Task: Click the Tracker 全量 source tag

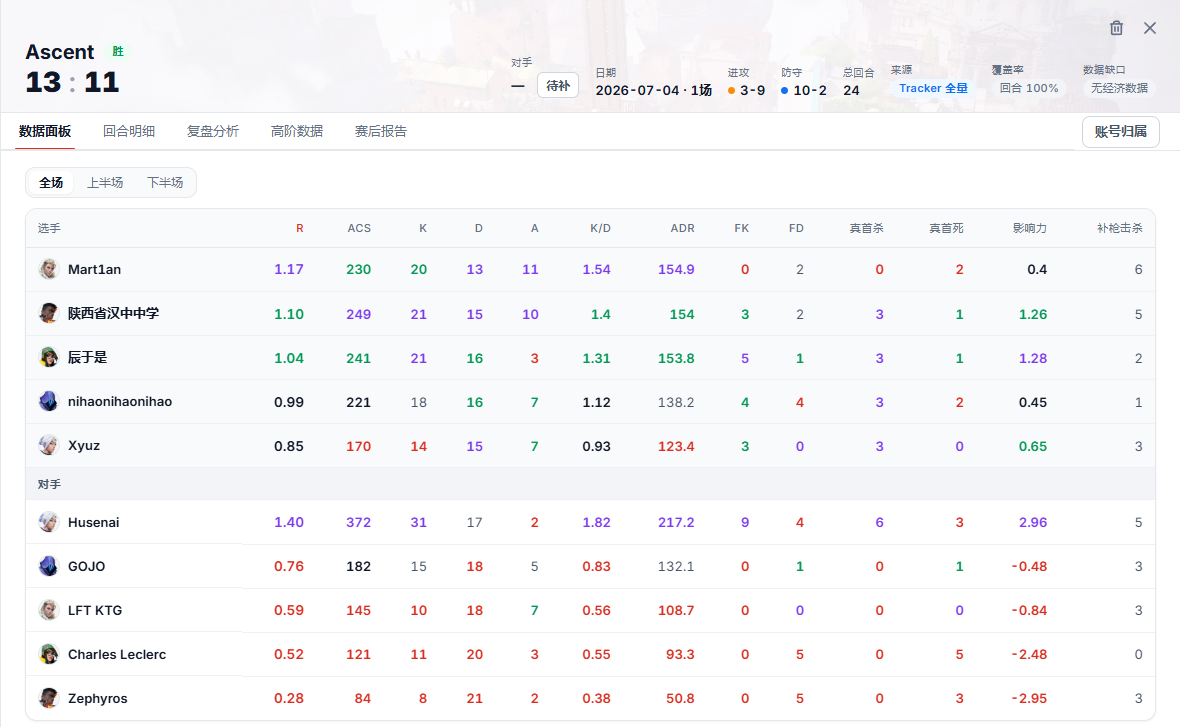Action: point(933,88)
